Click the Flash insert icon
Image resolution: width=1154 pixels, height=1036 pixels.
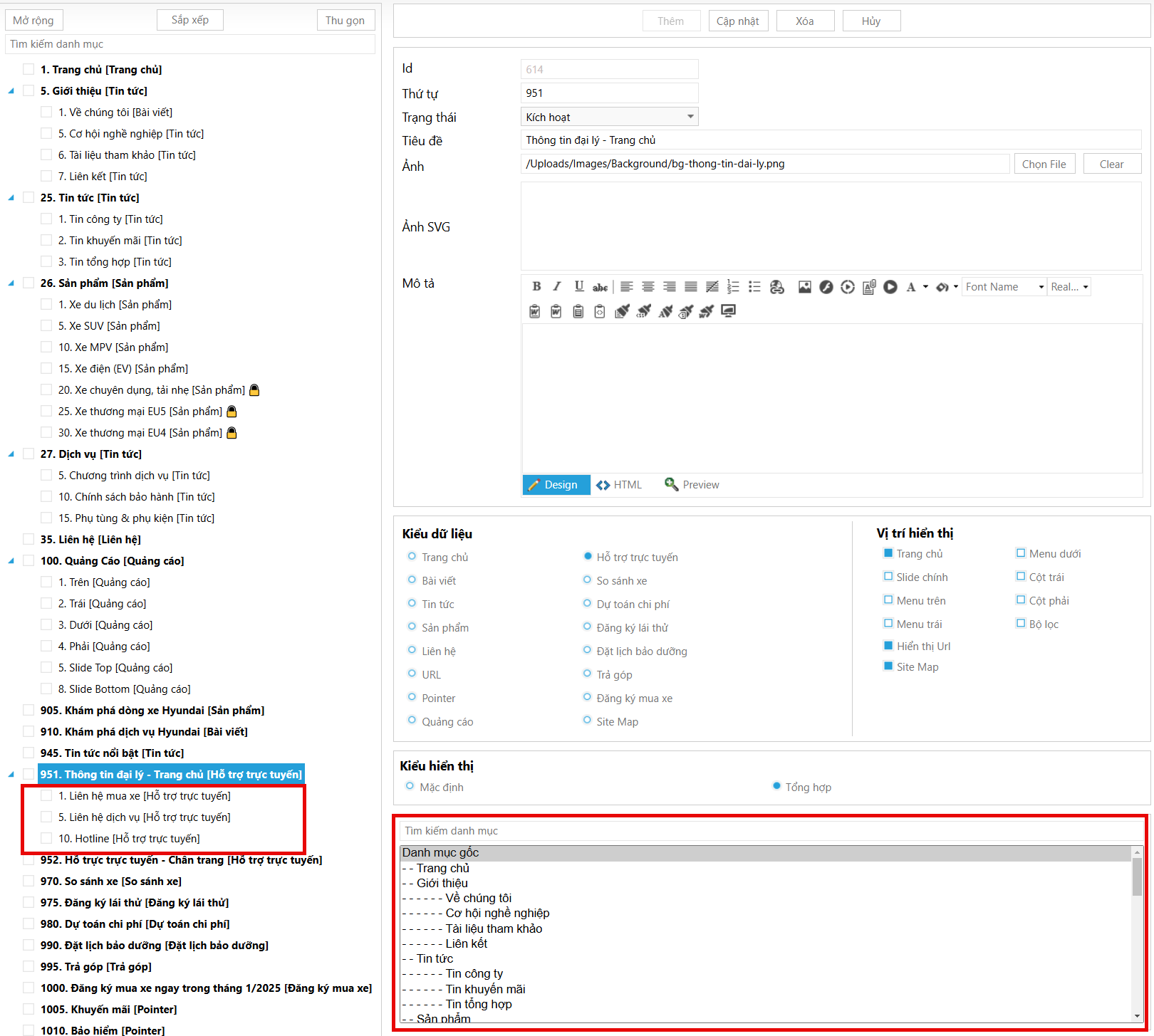coord(826,287)
